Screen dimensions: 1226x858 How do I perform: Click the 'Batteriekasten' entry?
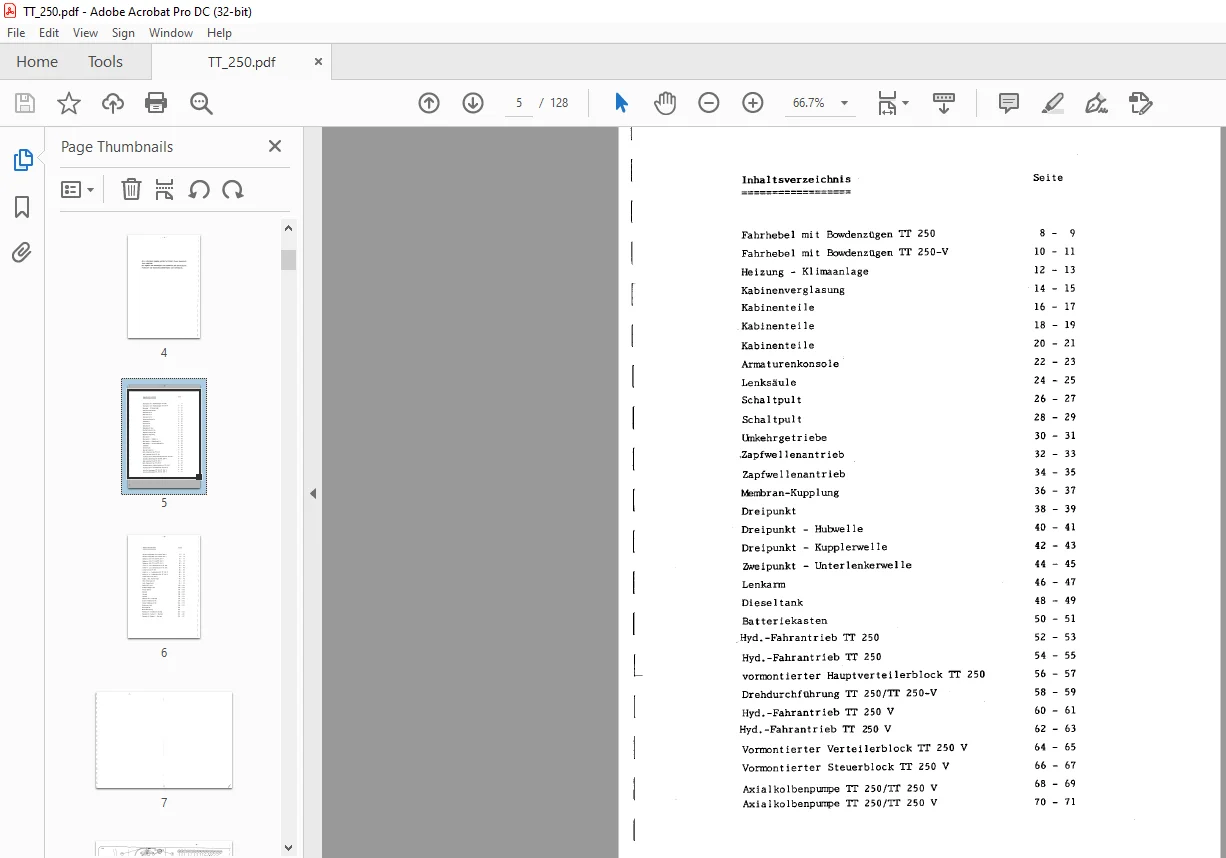(784, 621)
